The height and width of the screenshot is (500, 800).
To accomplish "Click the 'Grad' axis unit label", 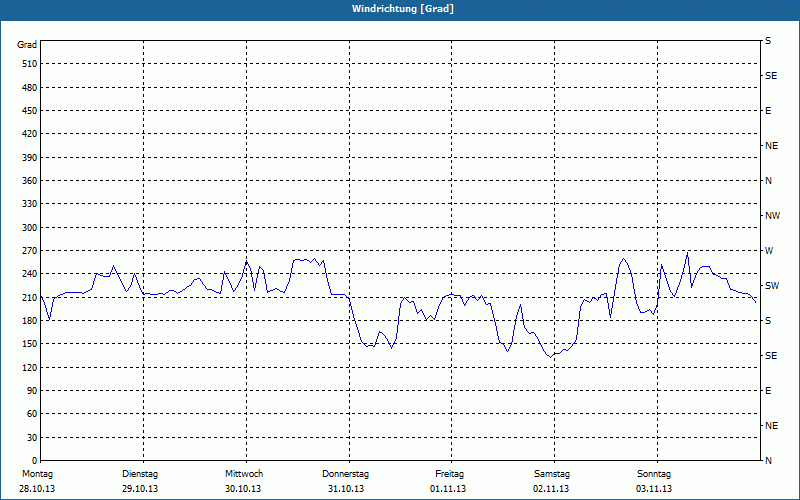I will (27, 45).
